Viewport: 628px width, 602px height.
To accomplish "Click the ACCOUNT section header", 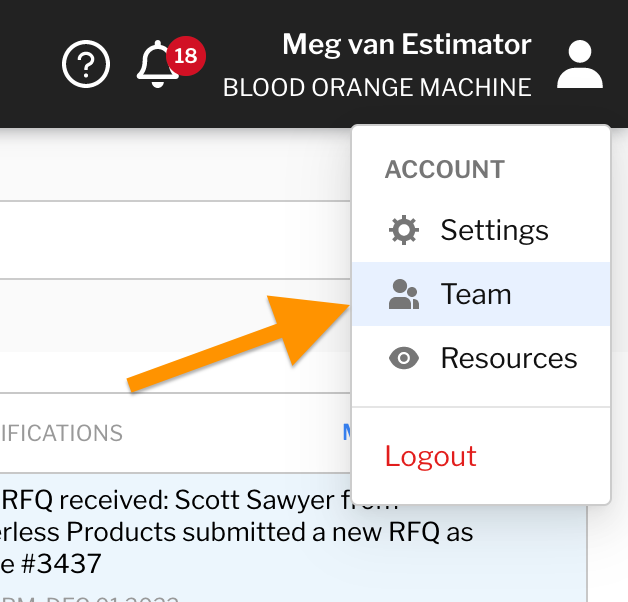I will click(x=444, y=170).
